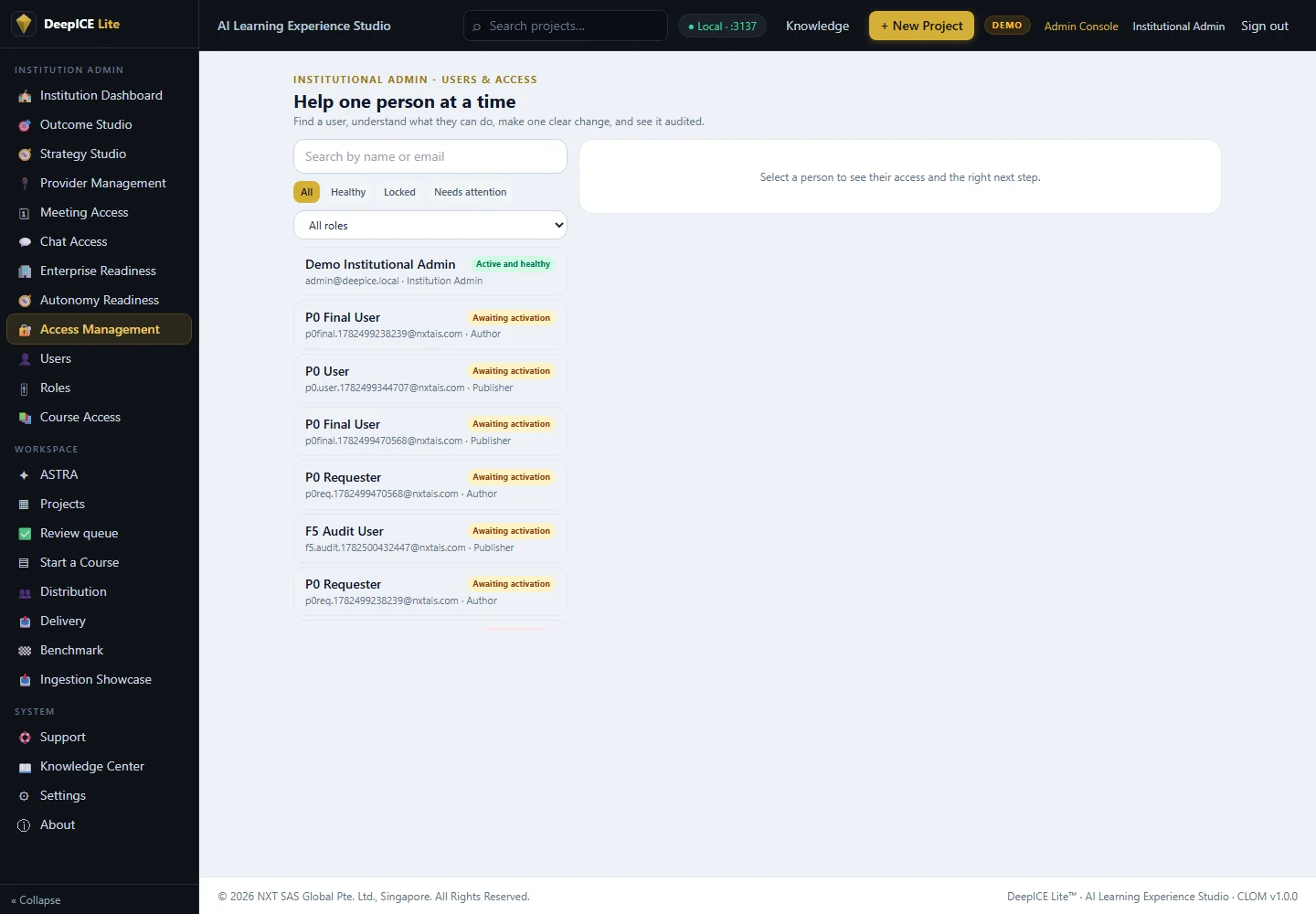Collapse the sidebar
Screen dimensions: 1316x914
pos(37,900)
